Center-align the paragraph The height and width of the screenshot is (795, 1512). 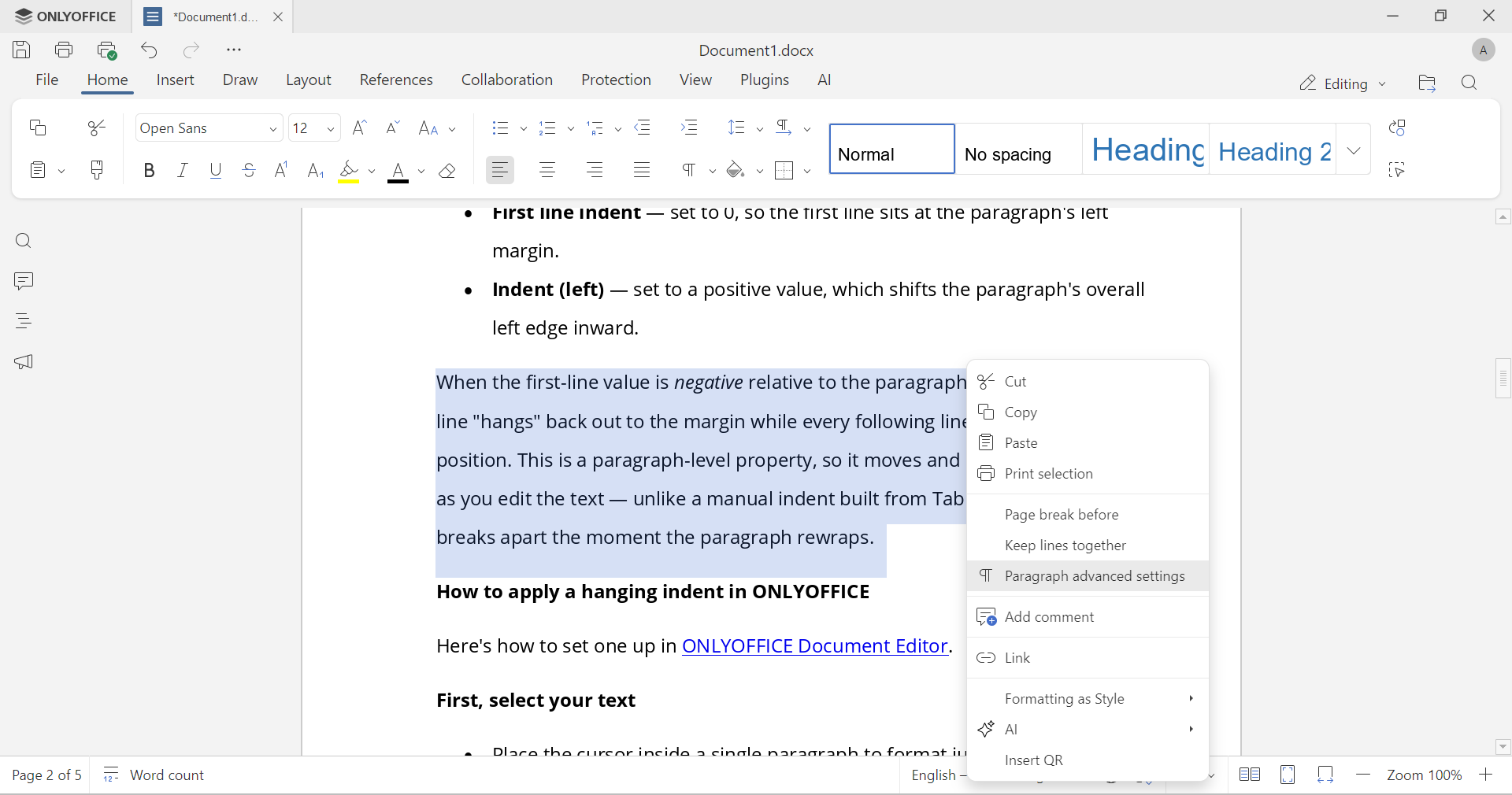(548, 170)
